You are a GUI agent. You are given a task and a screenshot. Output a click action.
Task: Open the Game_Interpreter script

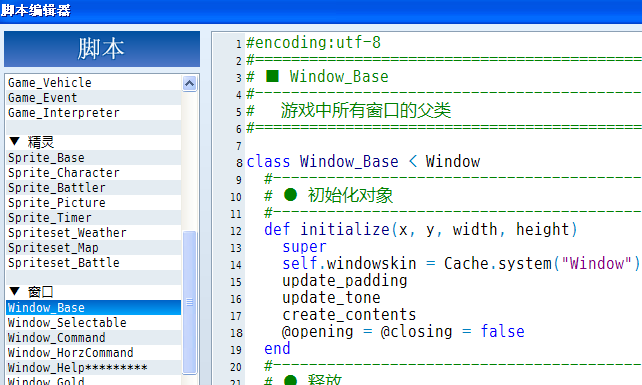[94, 113]
